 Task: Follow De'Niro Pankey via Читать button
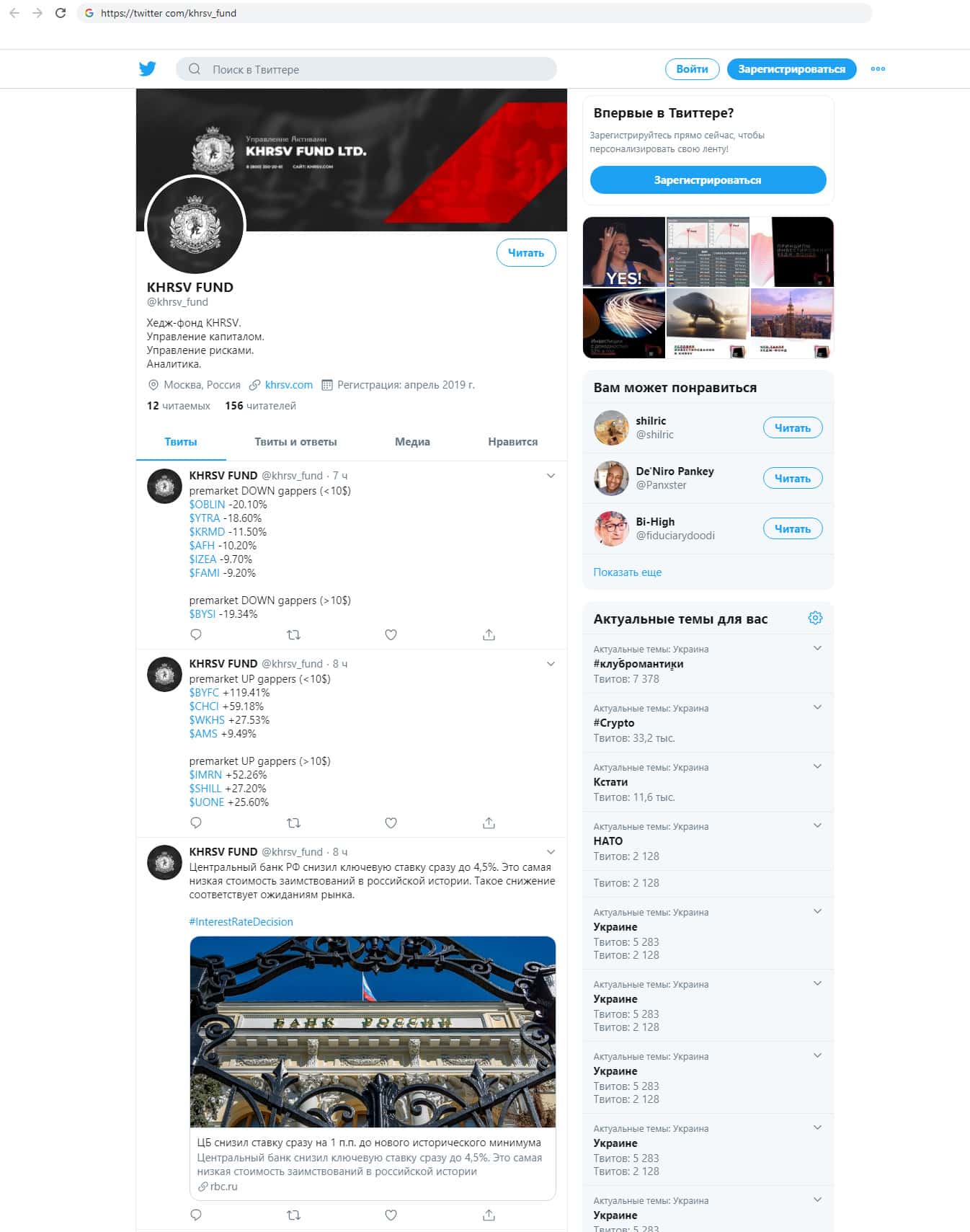[x=793, y=479]
